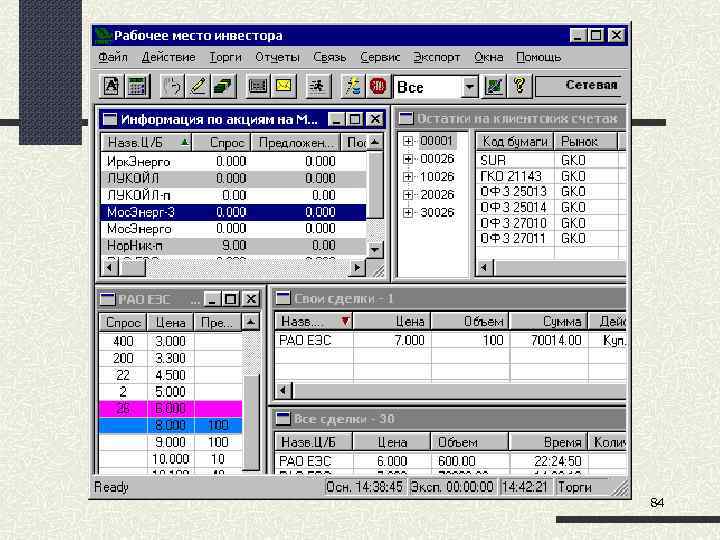Viewport: 720px width, 540px height.
Task: Click the Спрос column header in stock info
Action: click(x=221, y=142)
